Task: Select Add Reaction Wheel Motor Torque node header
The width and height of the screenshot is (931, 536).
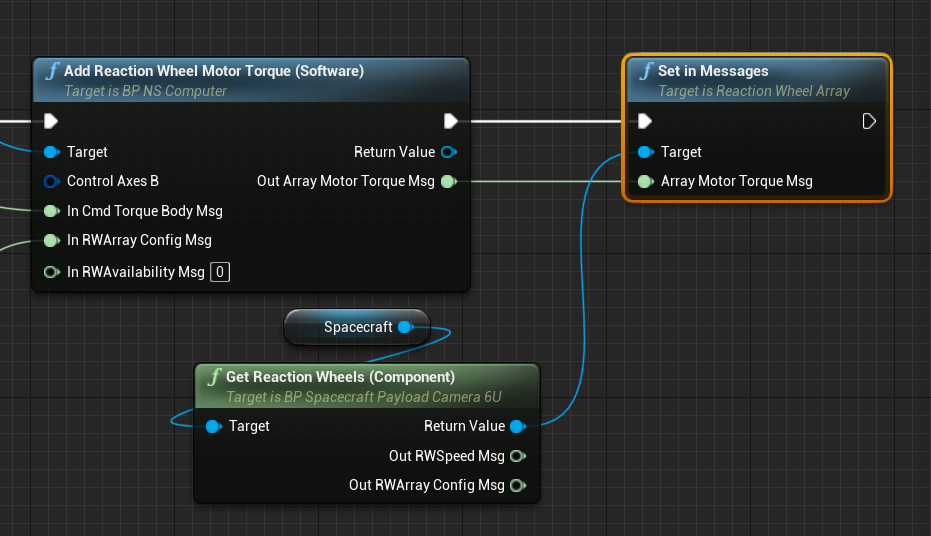Action: point(213,71)
